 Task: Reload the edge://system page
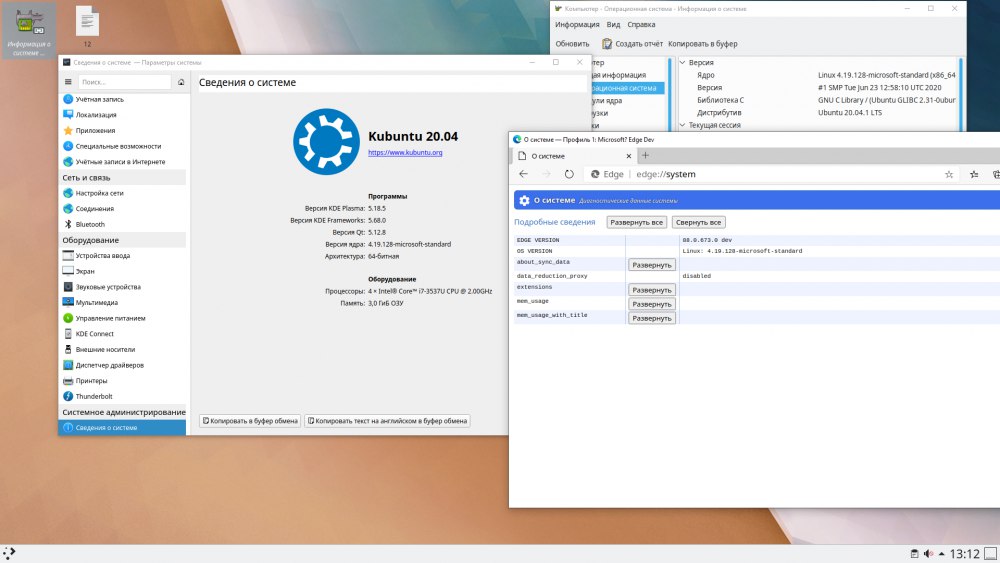(569, 174)
